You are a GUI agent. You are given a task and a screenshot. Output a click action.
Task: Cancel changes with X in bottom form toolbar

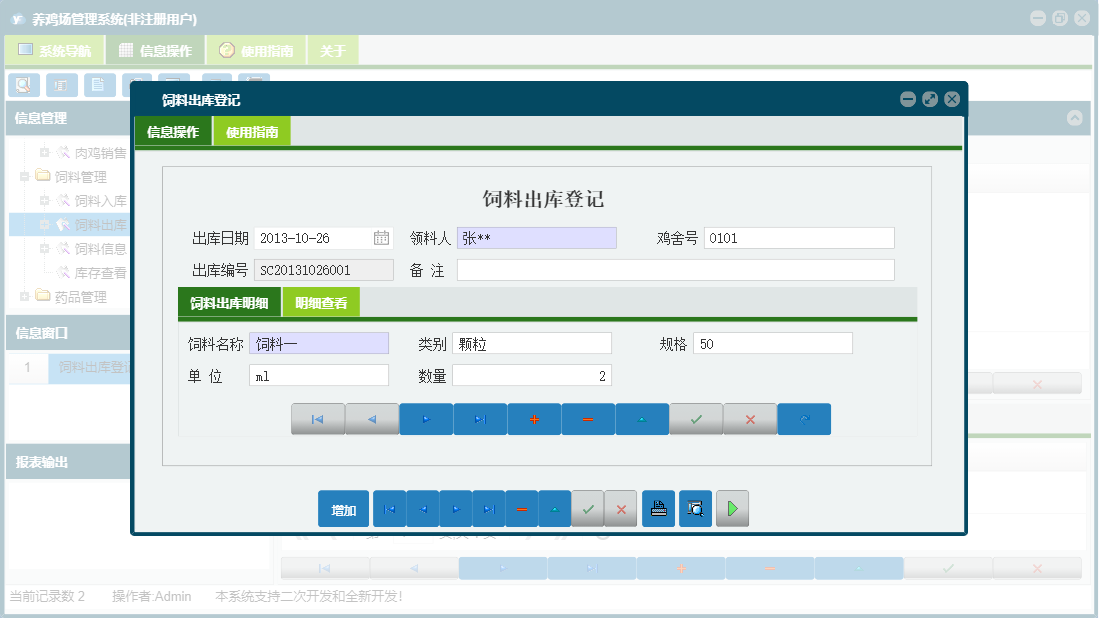(621, 509)
